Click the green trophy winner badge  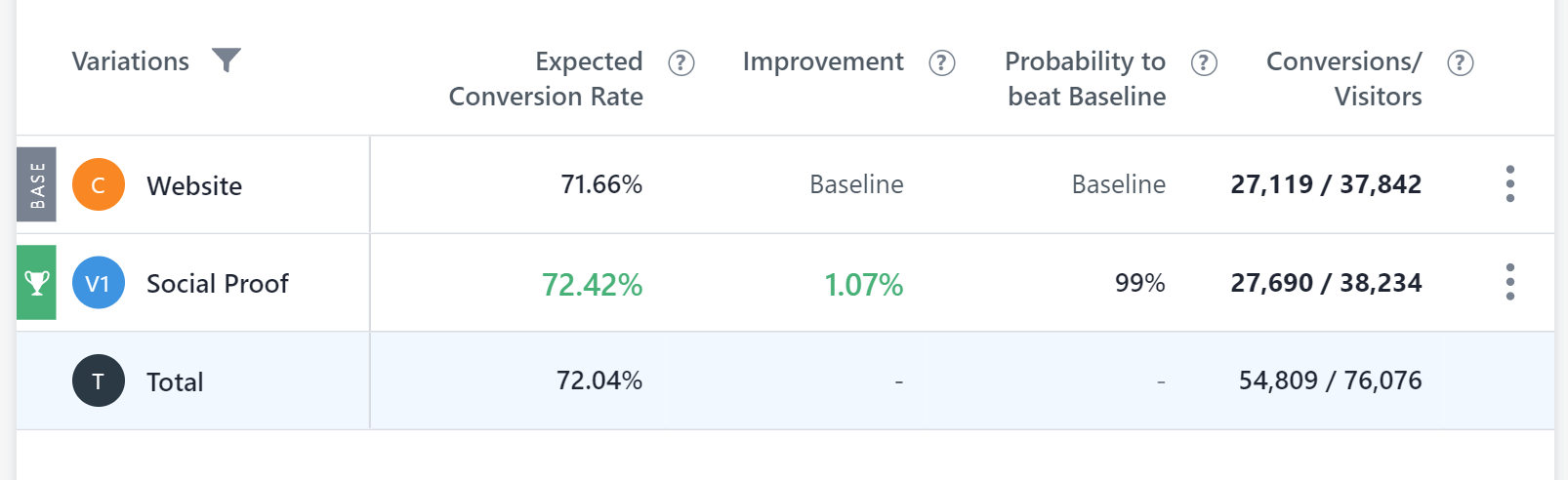36,283
